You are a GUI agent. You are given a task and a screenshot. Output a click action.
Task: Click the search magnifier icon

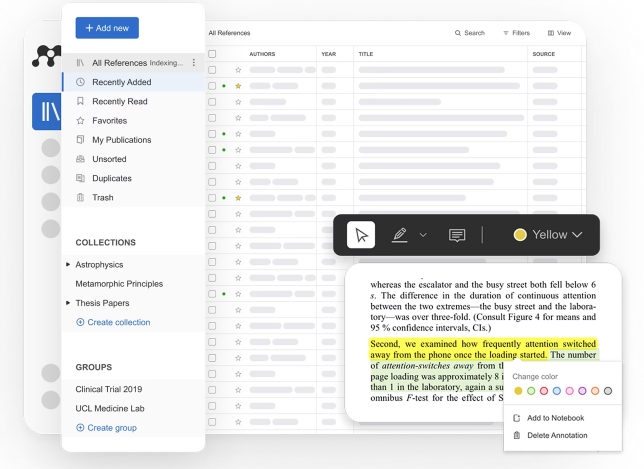coord(458,33)
